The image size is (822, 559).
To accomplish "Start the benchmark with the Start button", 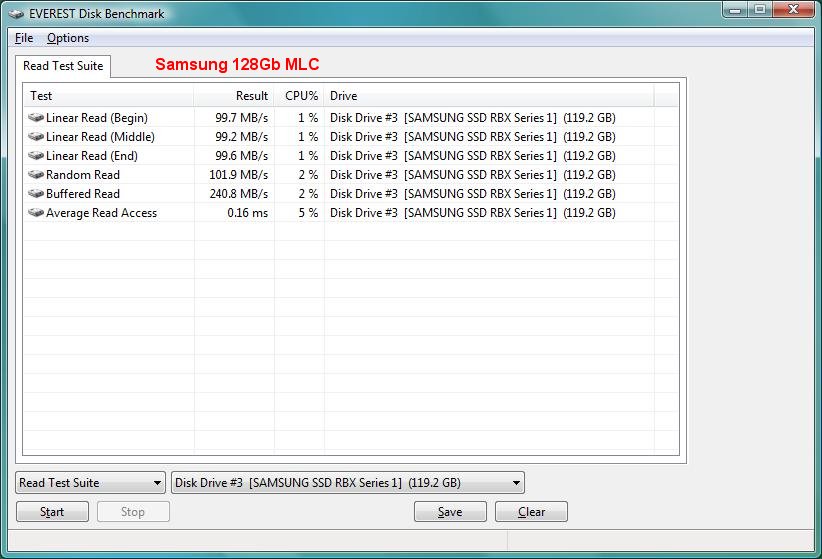I will point(52,512).
